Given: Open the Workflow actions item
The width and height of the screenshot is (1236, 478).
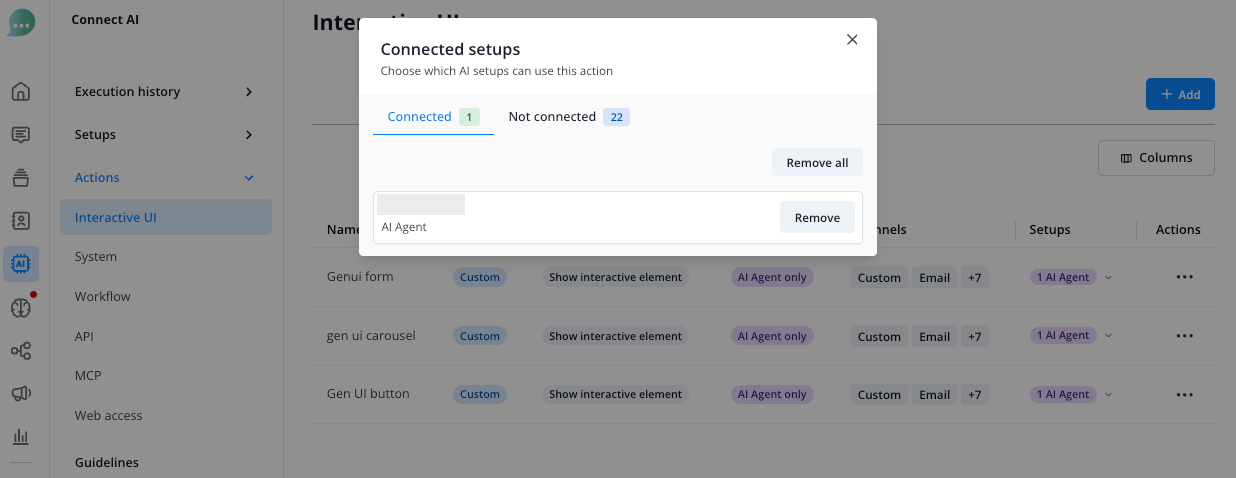Looking at the screenshot, I should (103, 297).
